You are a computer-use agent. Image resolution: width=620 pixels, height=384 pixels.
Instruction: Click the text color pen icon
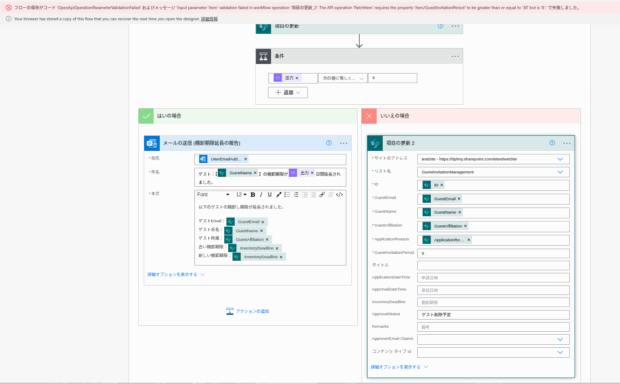click(x=279, y=195)
